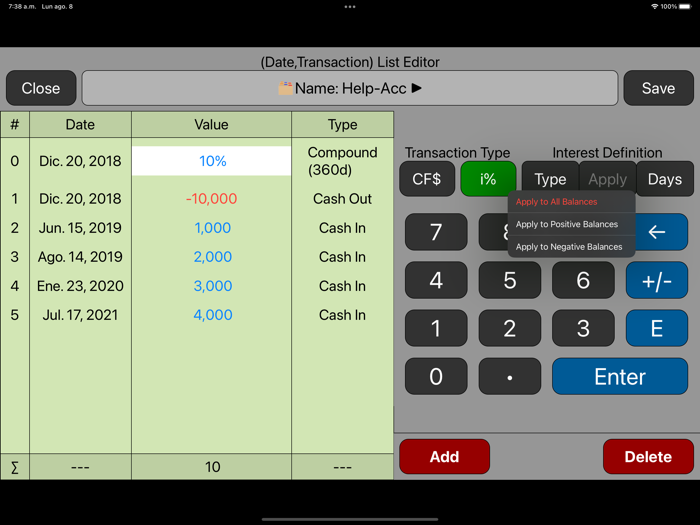Select the 1,000 value cell

coord(212,228)
